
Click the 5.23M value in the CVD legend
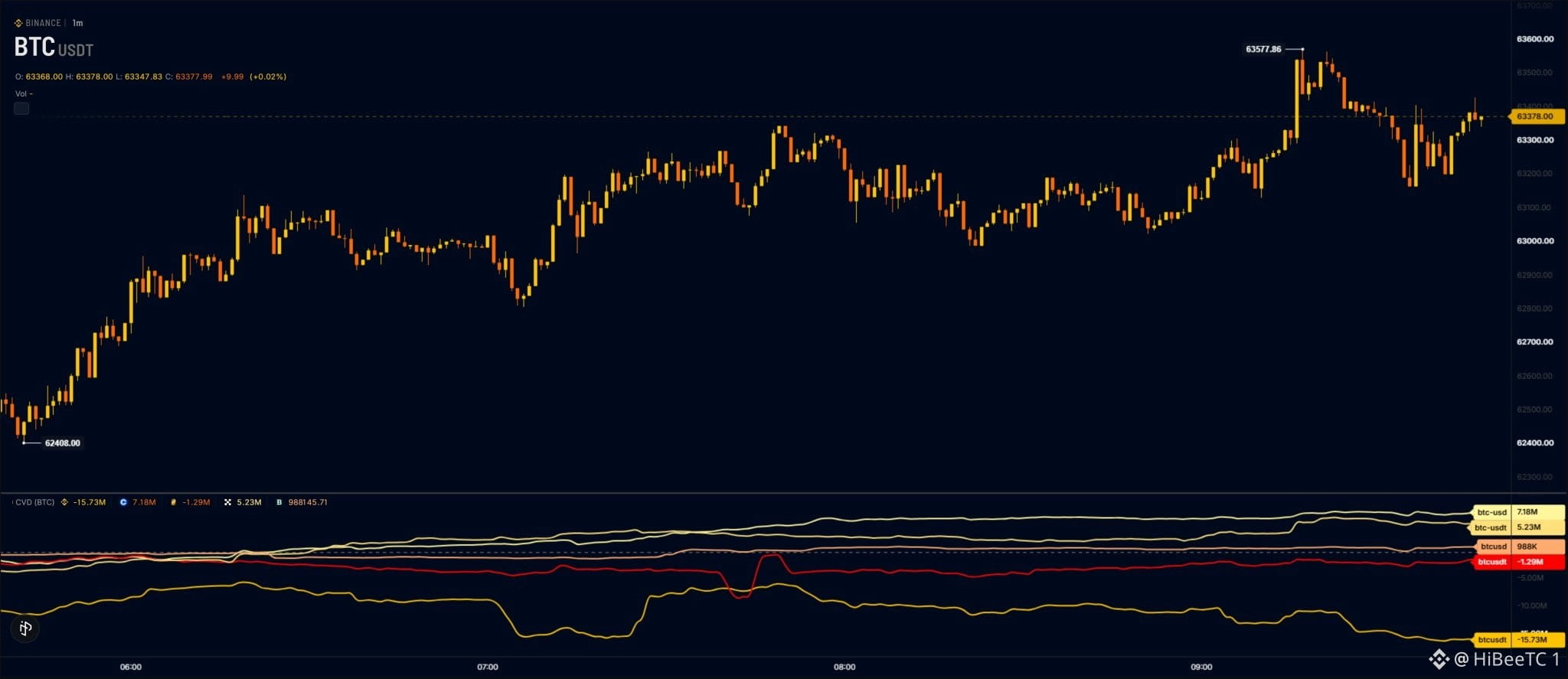click(249, 503)
